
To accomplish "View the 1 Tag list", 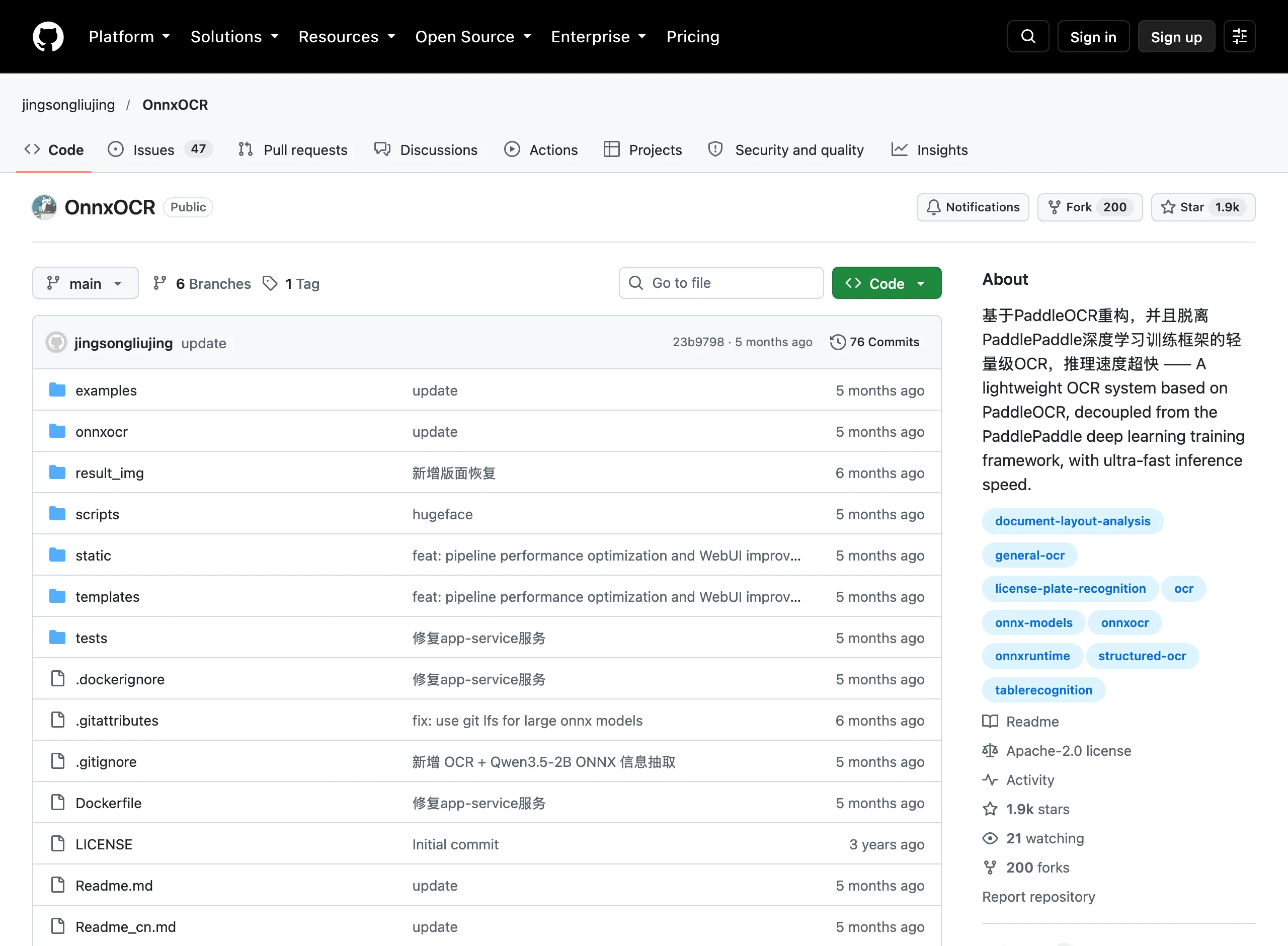I will [291, 283].
